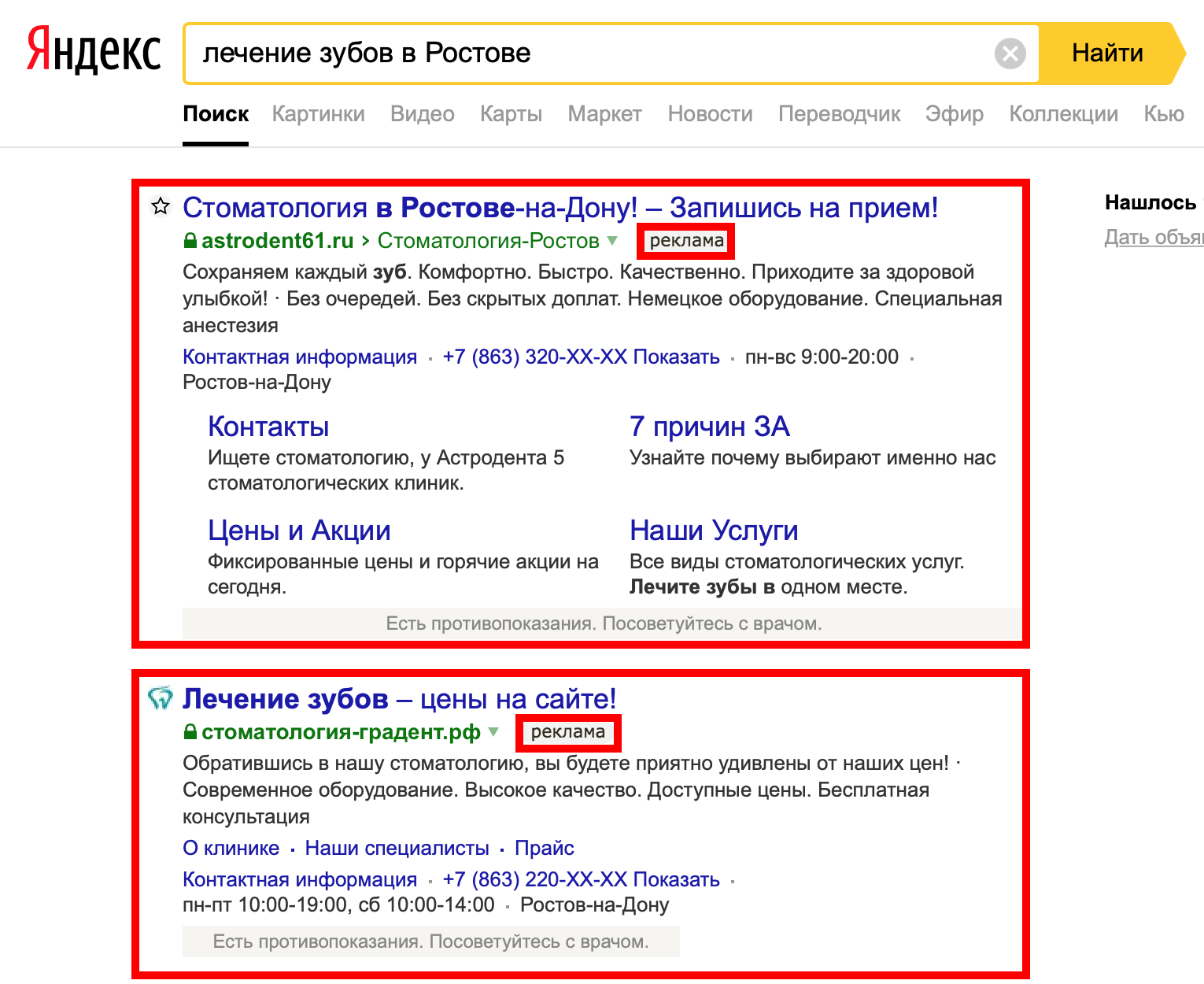Clear the search query with X icon
1204x984 pixels.
[x=1010, y=54]
